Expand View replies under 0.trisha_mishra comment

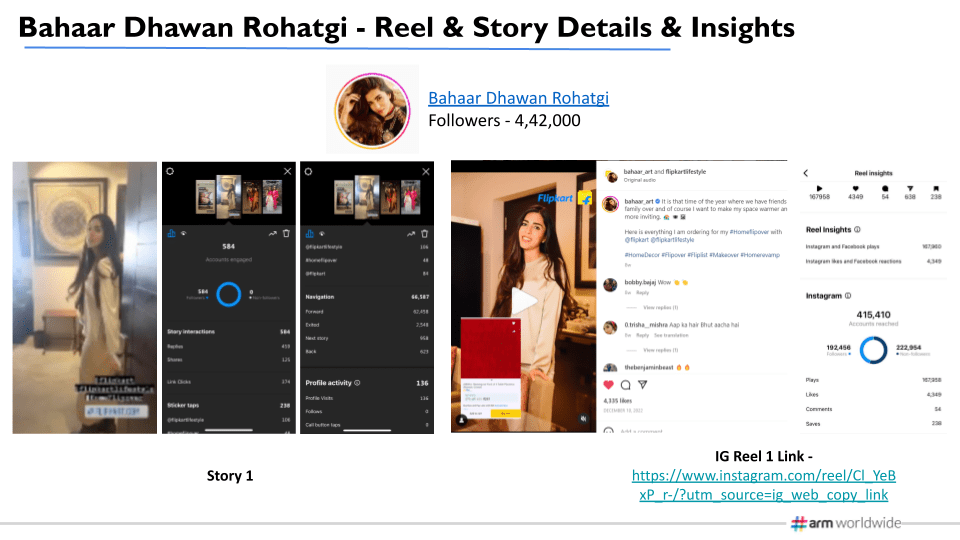pyautogui.click(x=658, y=350)
